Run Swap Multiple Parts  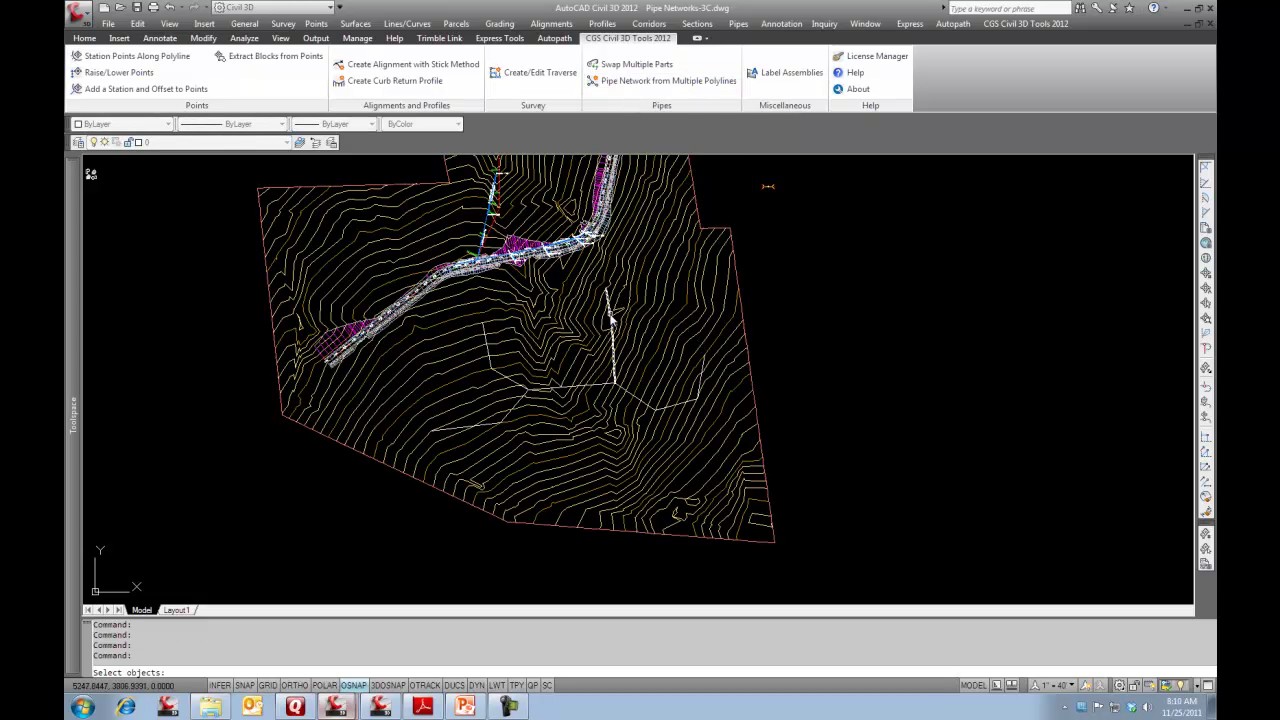[630, 64]
